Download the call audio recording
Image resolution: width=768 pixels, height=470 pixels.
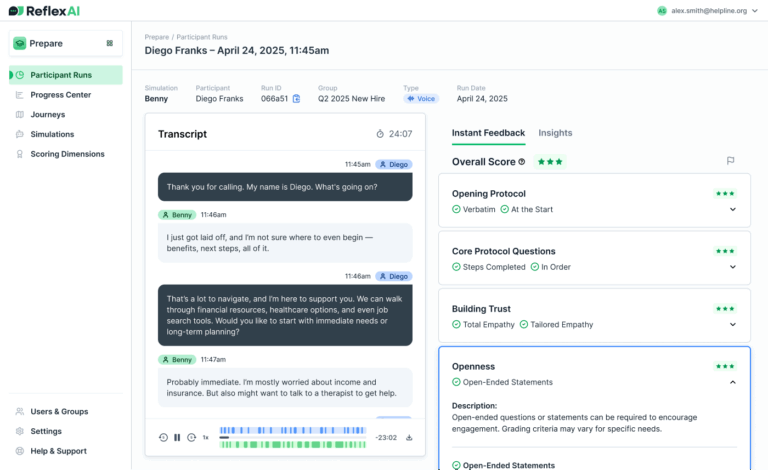click(x=409, y=437)
